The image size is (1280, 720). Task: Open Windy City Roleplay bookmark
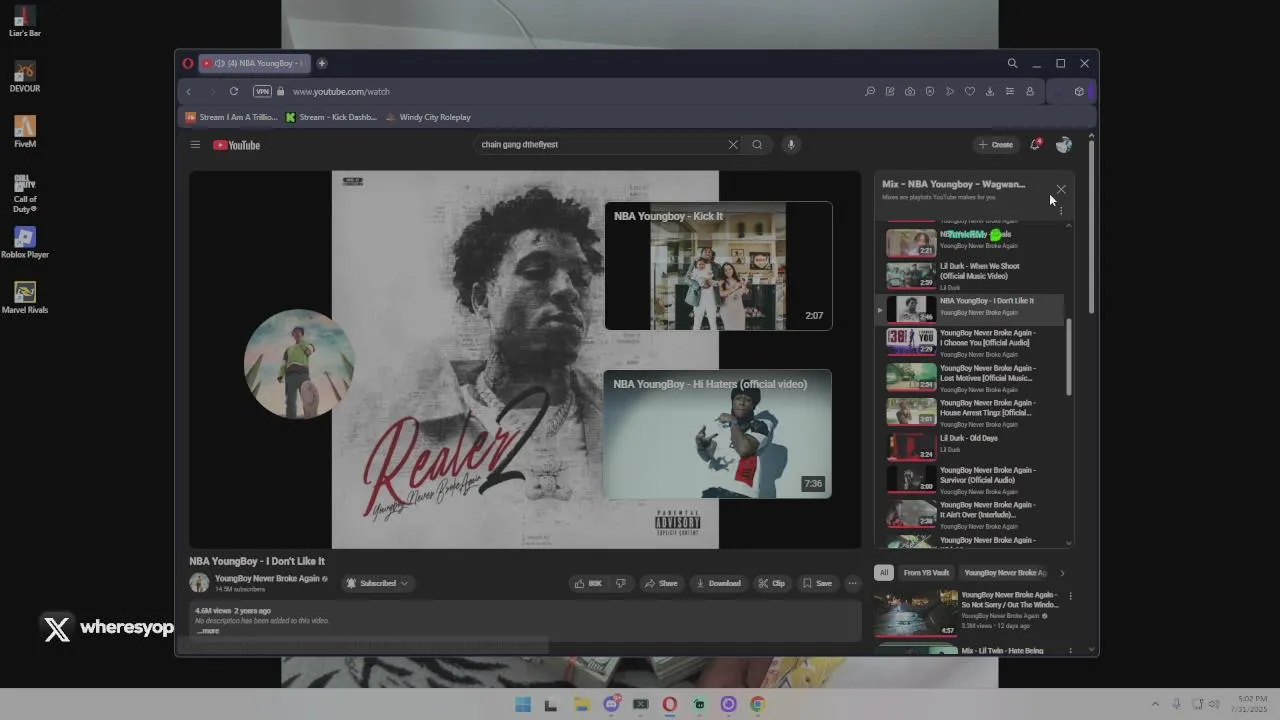(428, 117)
